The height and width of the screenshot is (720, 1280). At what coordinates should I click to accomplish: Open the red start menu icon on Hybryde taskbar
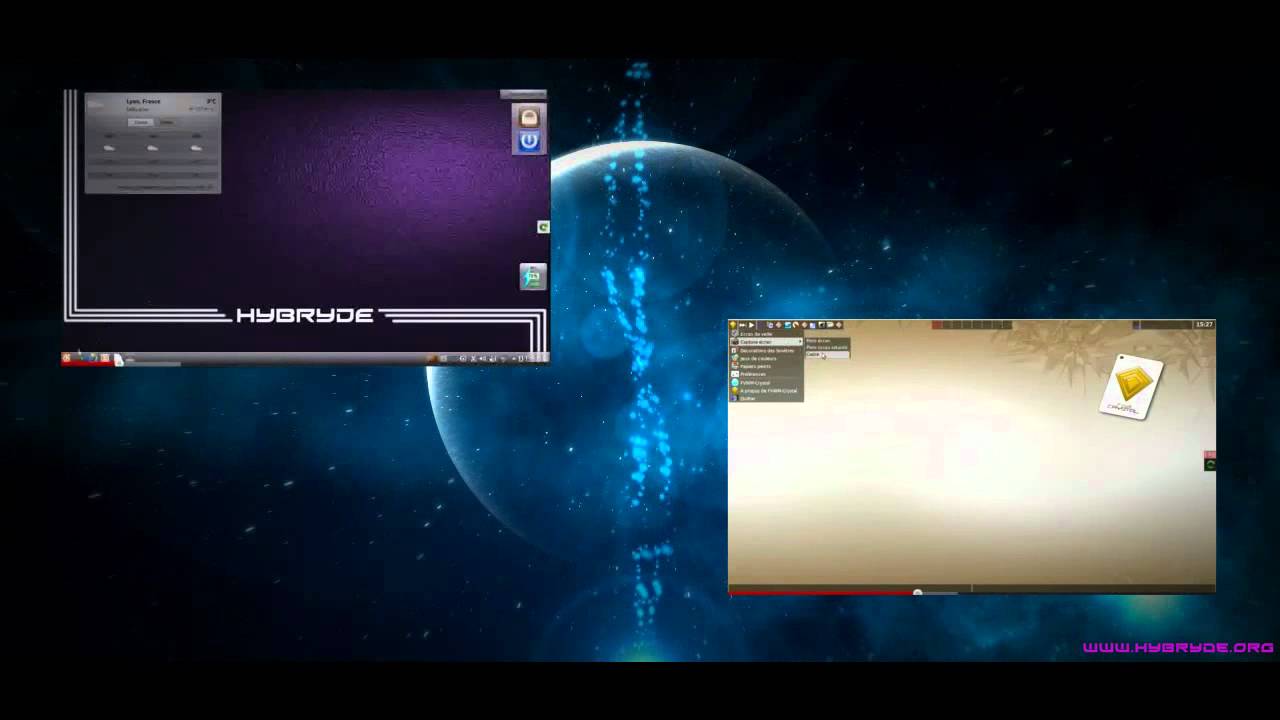(x=67, y=357)
